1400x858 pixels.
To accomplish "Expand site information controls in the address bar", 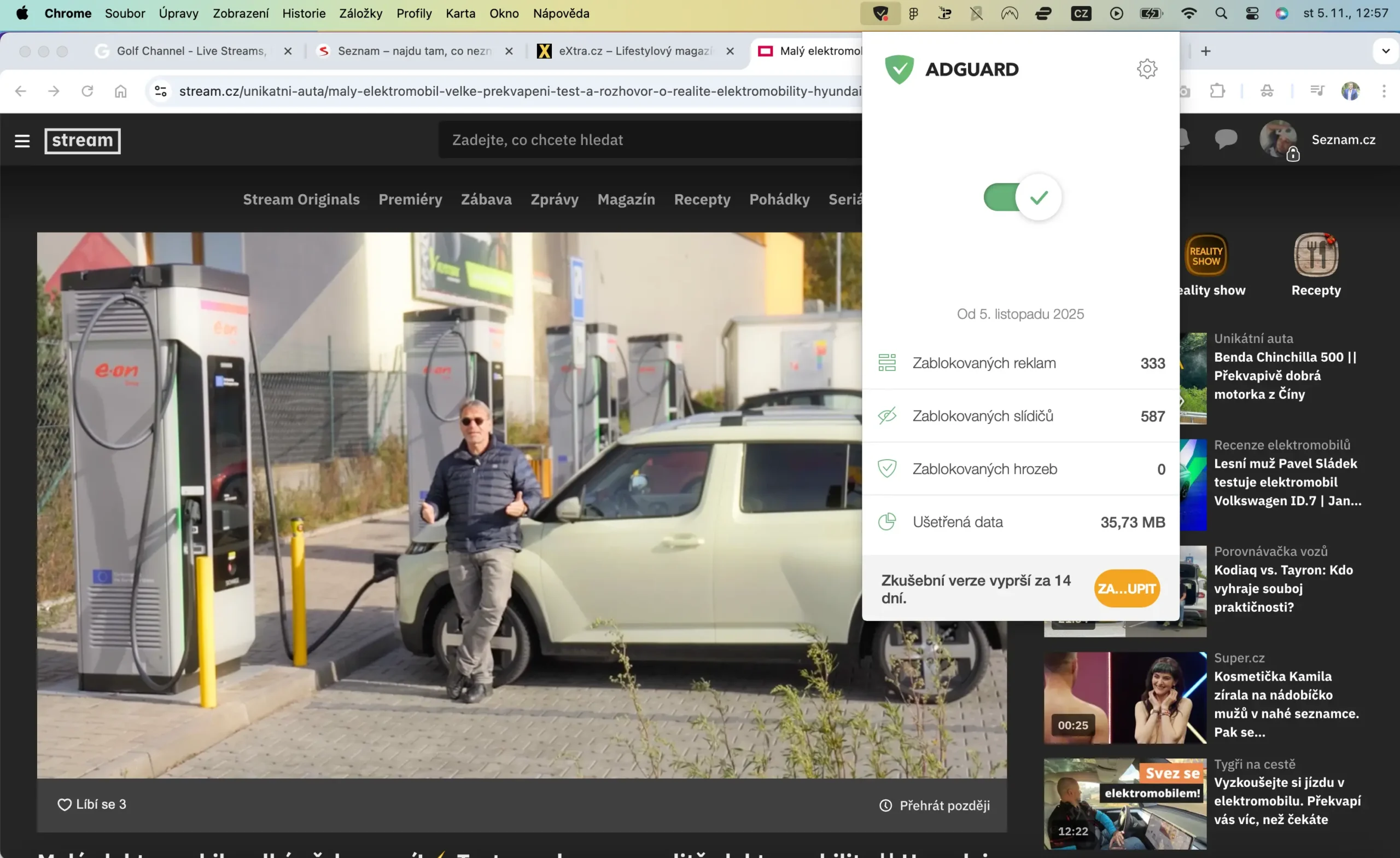I will [160, 91].
